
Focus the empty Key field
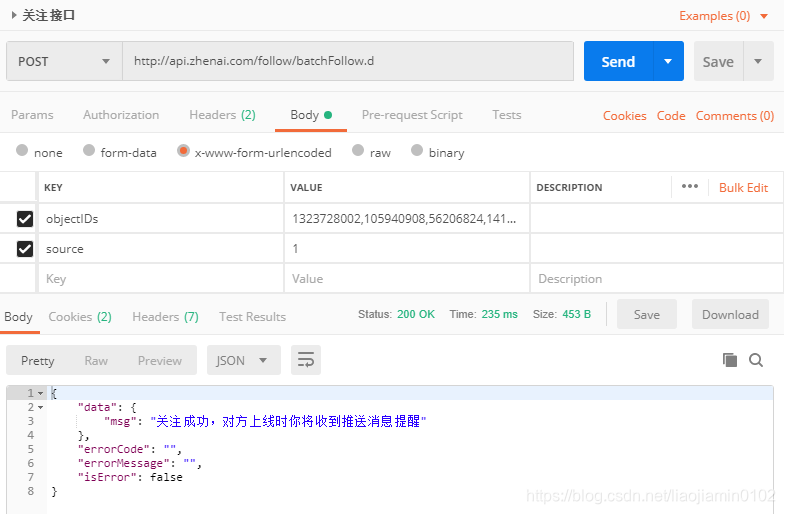(161, 279)
